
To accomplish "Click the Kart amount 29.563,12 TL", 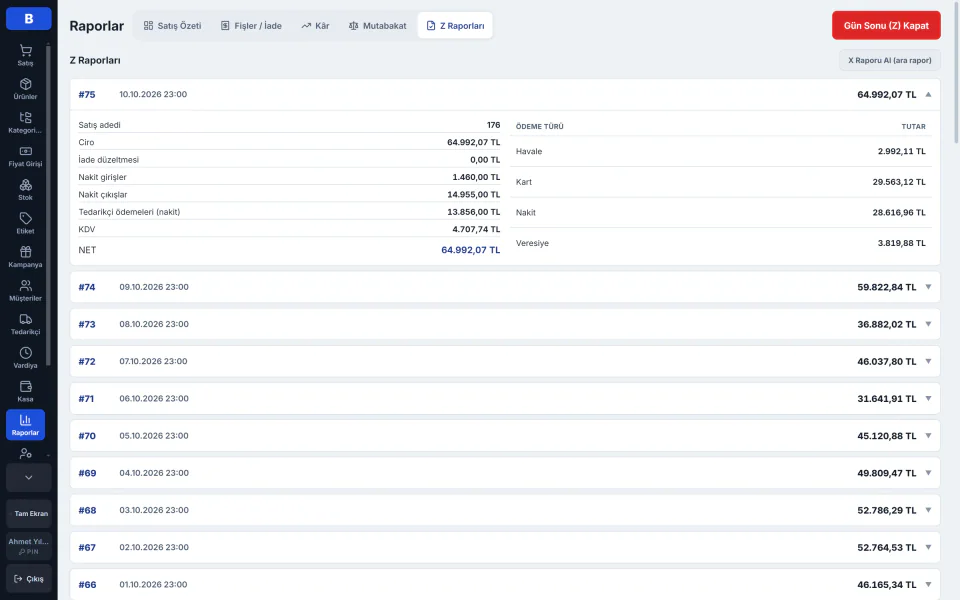I will click(x=899, y=182).
